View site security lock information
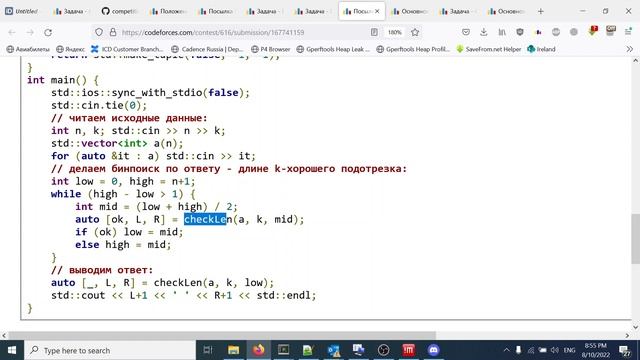The width and height of the screenshot is (640, 360). click(113, 32)
